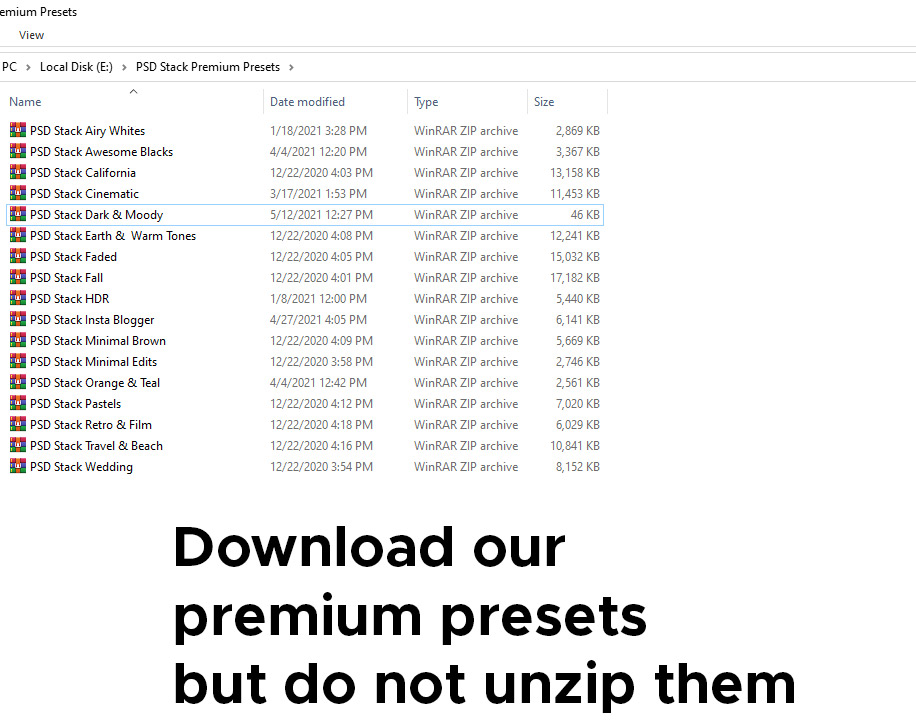Click the archive icon beside PSD Stack Awesome Blacks
The width and height of the screenshot is (916, 720).
(18, 151)
